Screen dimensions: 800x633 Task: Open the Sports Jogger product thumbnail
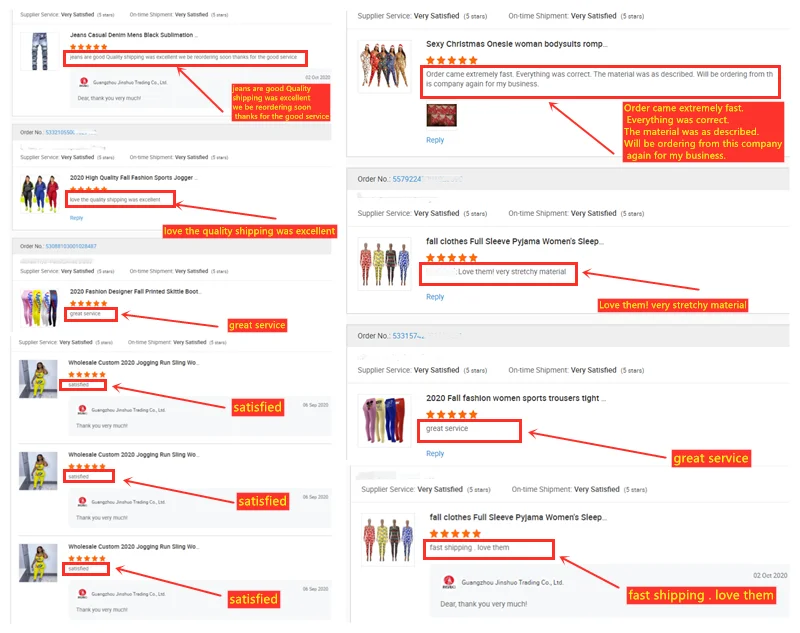(x=40, y=194)
